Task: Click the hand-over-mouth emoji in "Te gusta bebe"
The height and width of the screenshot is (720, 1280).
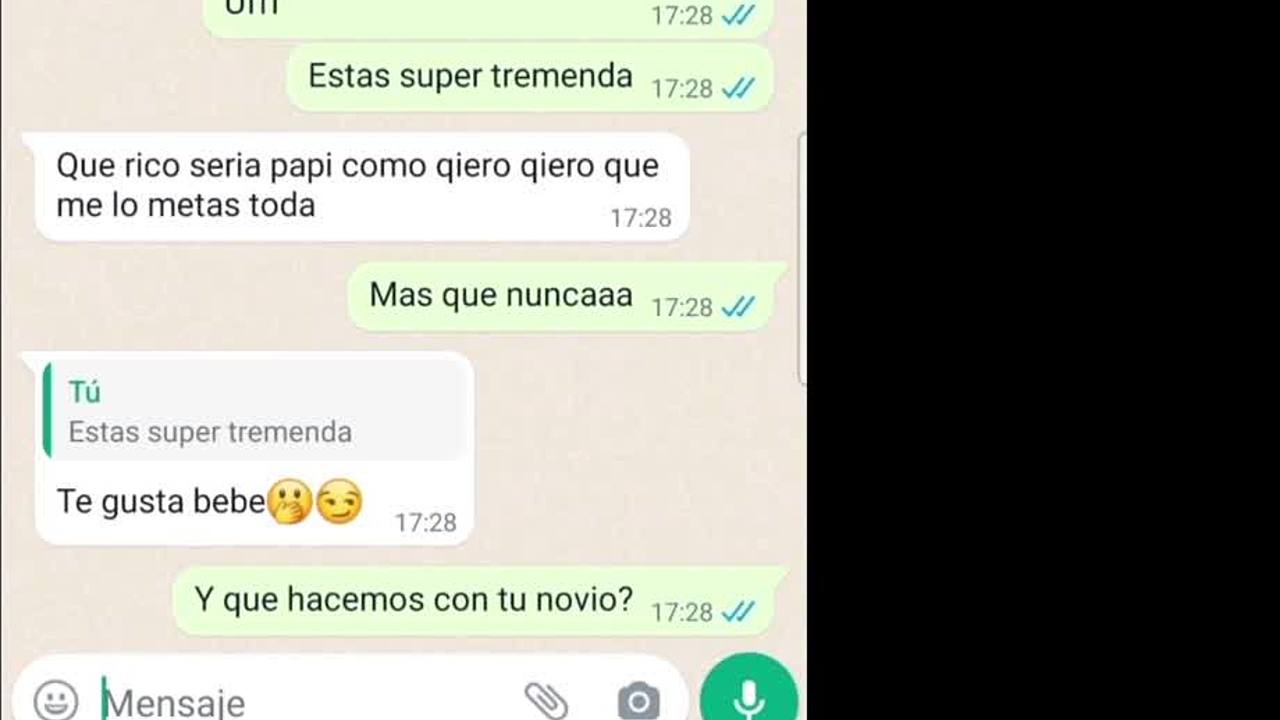Action: 290,503
